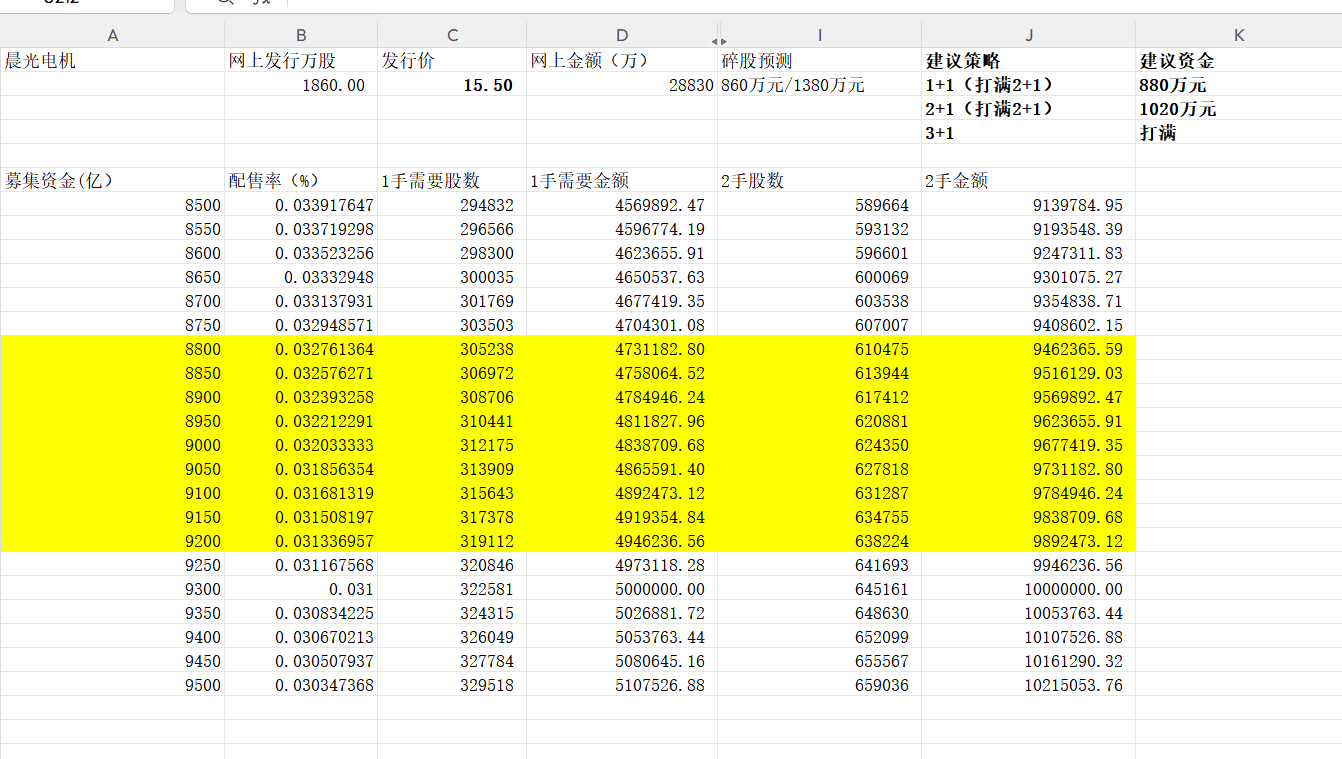Click the 10000000.00 cell in 2手金额
This screenshot has height=759, width=1342.
1028,590
